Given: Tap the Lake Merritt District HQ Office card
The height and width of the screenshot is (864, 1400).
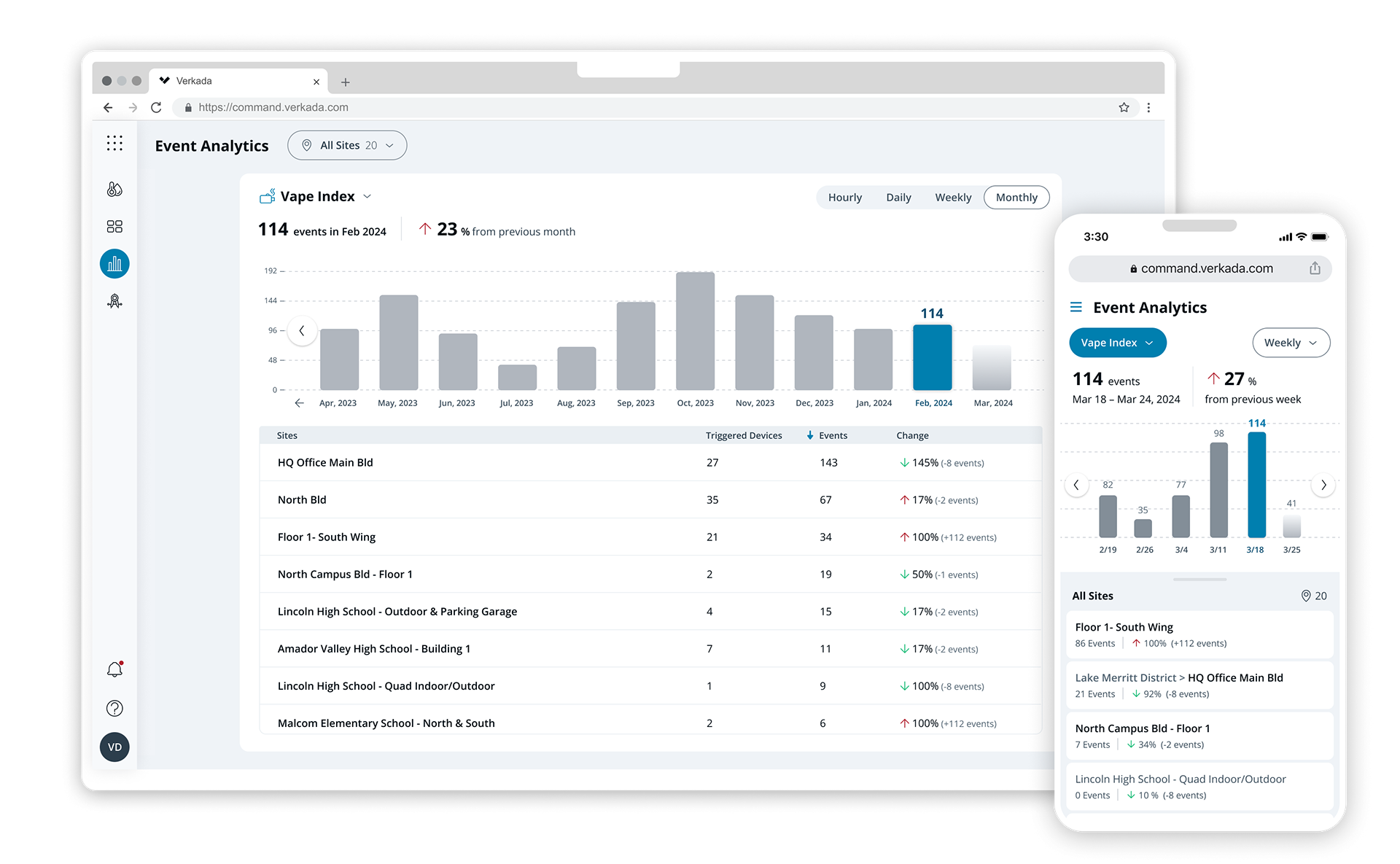Looking at the screenshot, I should point(1200,685).
